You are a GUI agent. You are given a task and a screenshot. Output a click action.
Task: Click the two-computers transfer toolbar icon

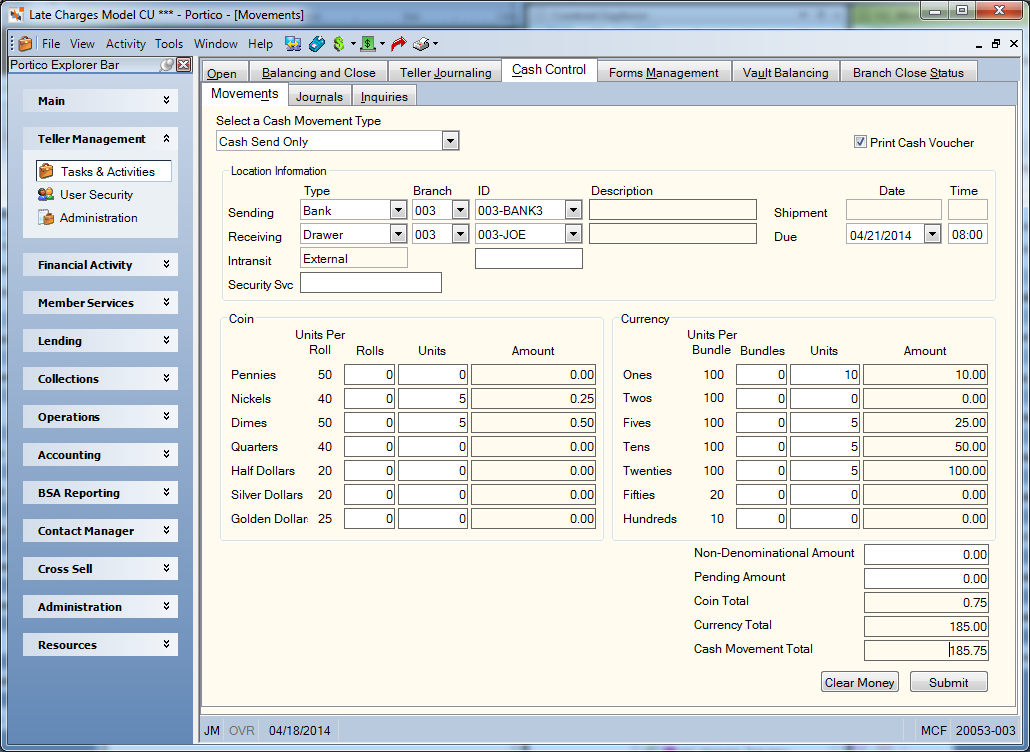pos(293,44)
